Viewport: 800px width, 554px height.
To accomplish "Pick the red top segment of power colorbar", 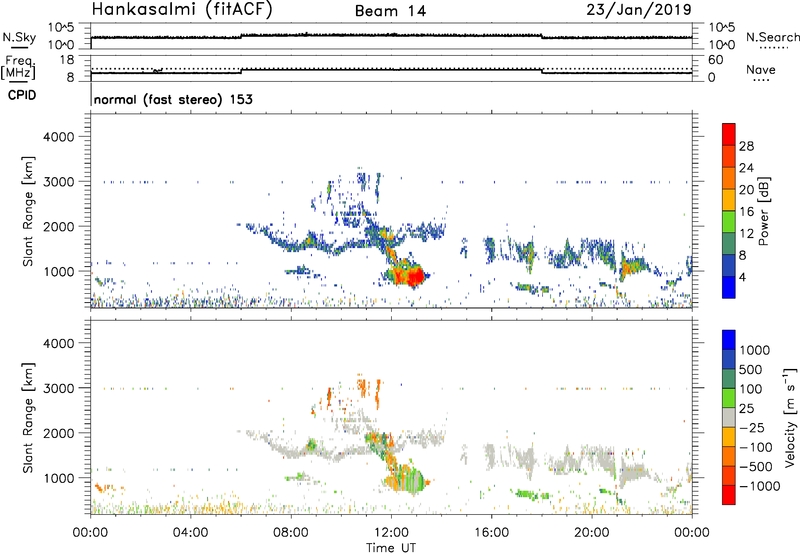I will tap(729, 135).
